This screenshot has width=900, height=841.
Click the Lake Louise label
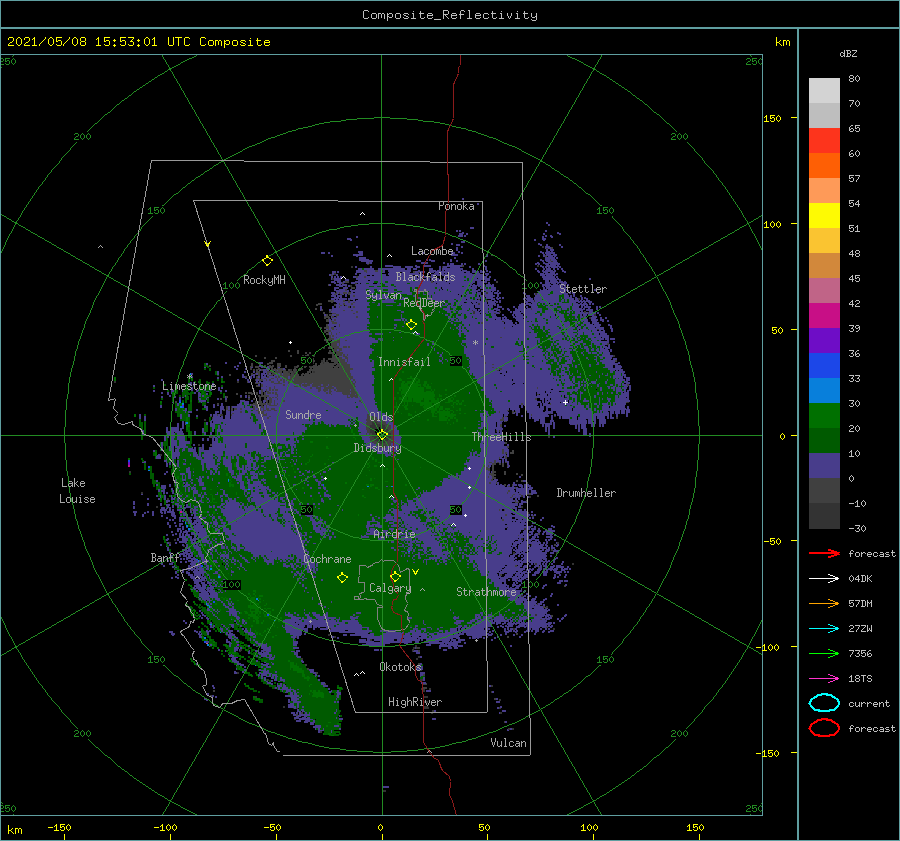pyautogui.click(x=77, y=491)
